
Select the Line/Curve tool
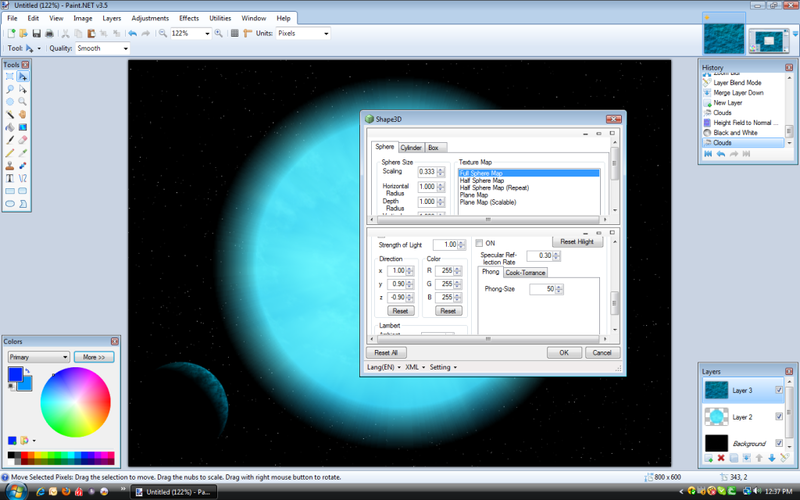click(x=22, y=179)
